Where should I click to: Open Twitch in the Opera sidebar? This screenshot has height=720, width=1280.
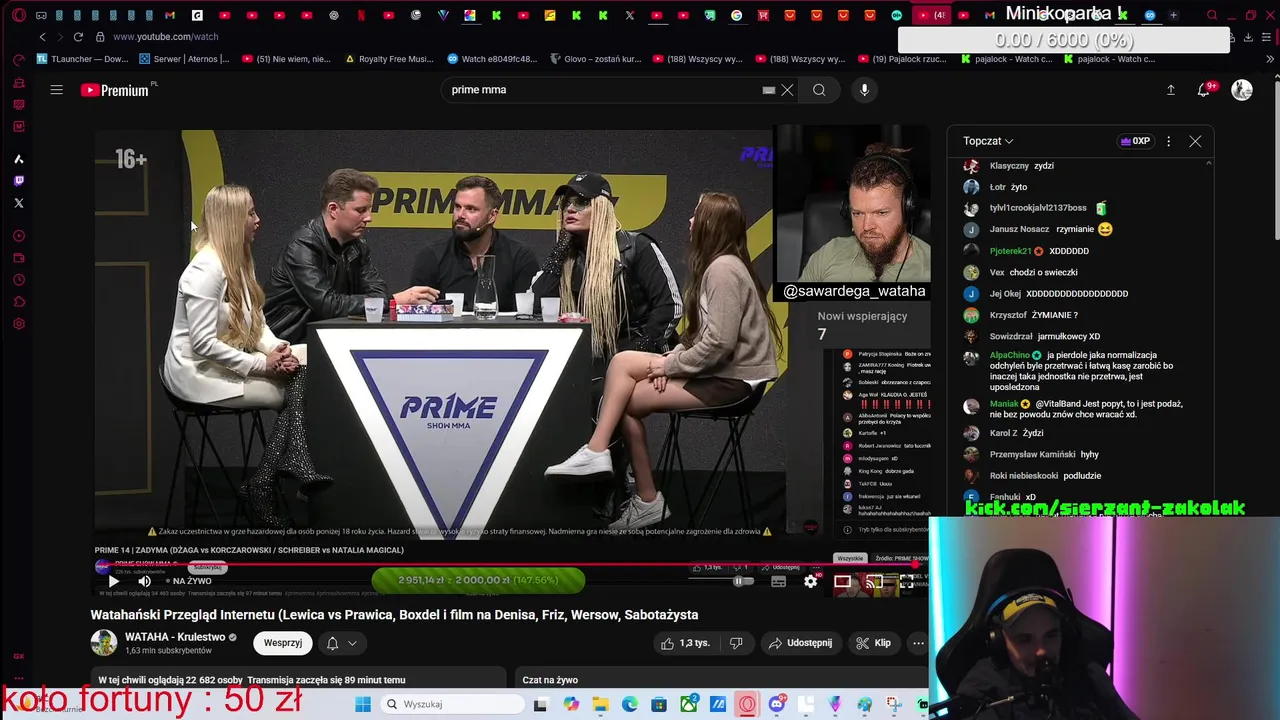coord(18,181)
